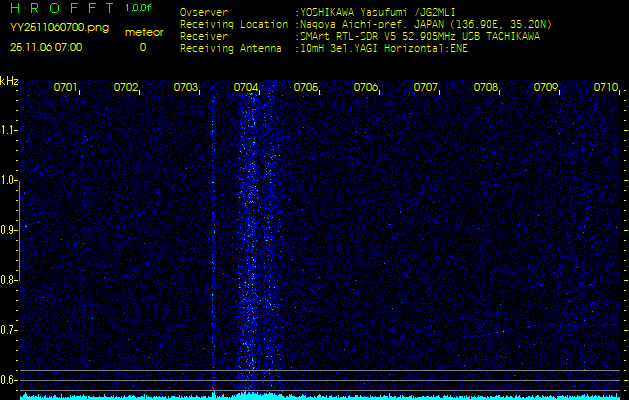Click the 26.11.06 07:00 timestamp

point(47,47)
